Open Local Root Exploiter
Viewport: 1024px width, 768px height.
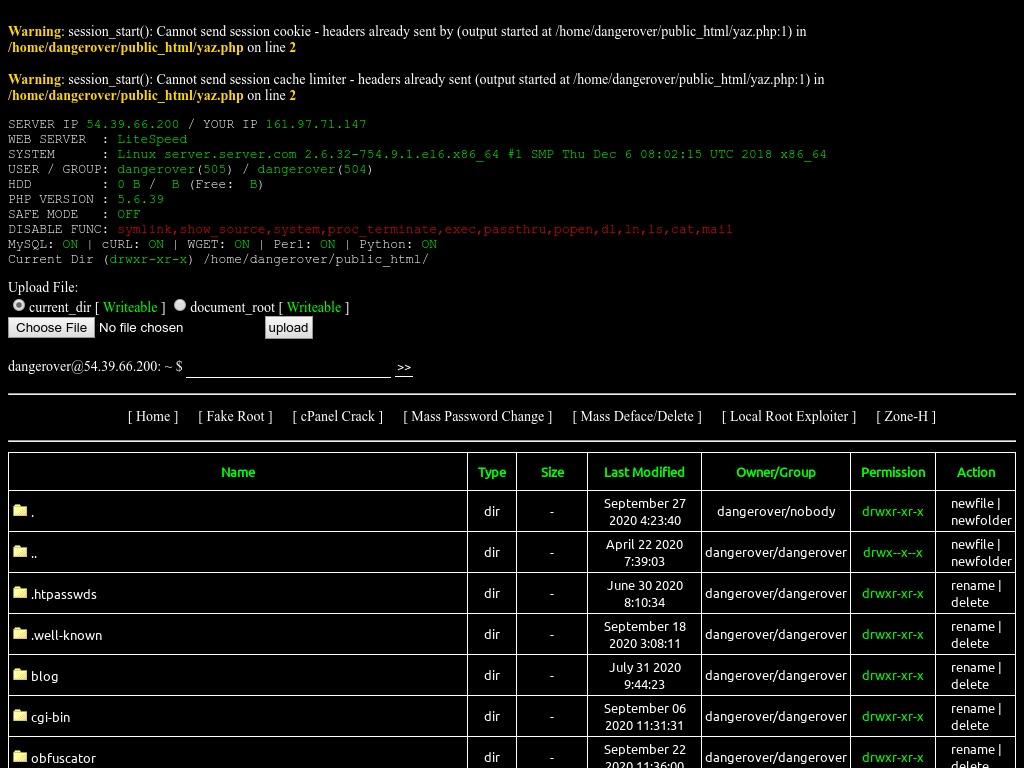789,417
